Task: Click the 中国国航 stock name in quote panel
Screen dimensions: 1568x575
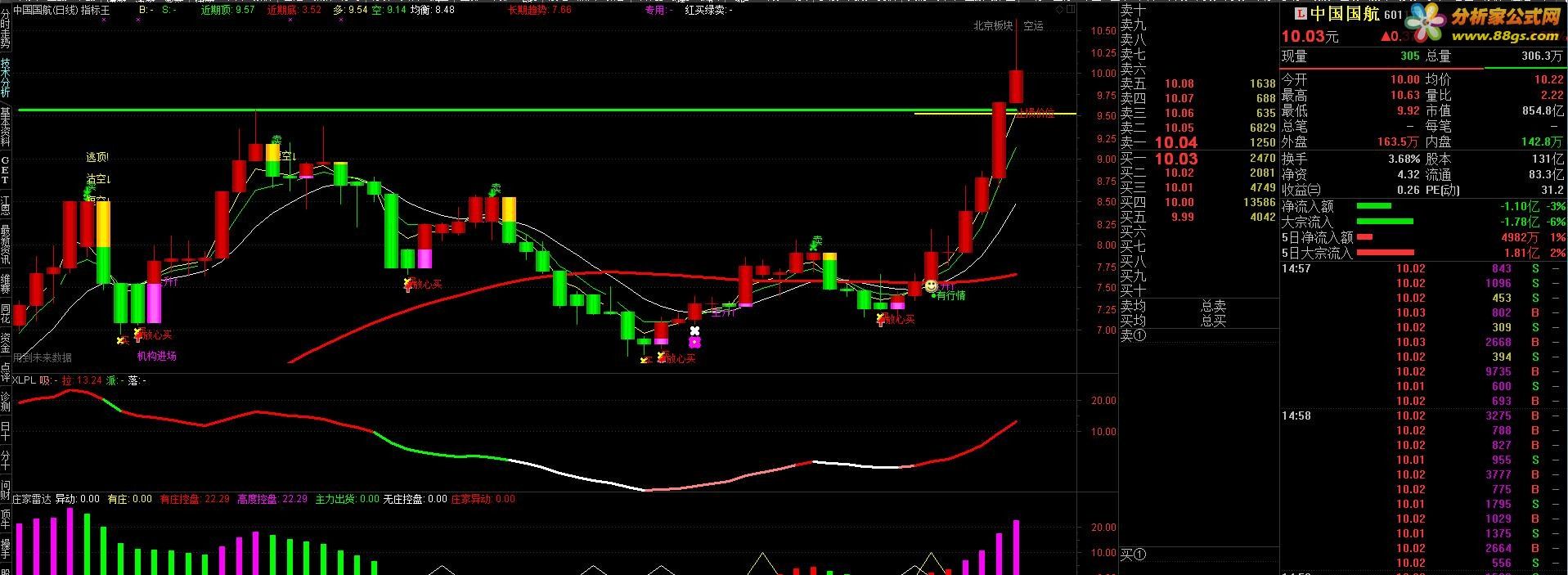Action: click(x=1346, y=14)
